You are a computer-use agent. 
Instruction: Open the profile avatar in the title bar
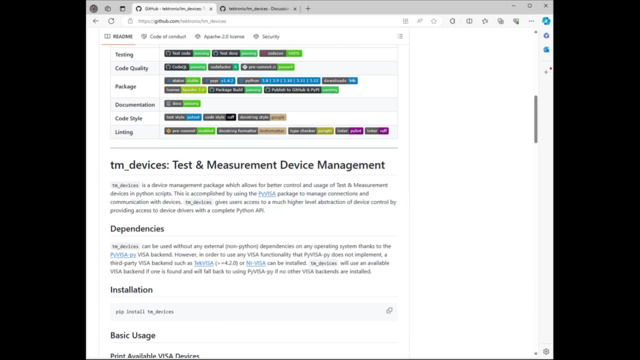[93, 8]
